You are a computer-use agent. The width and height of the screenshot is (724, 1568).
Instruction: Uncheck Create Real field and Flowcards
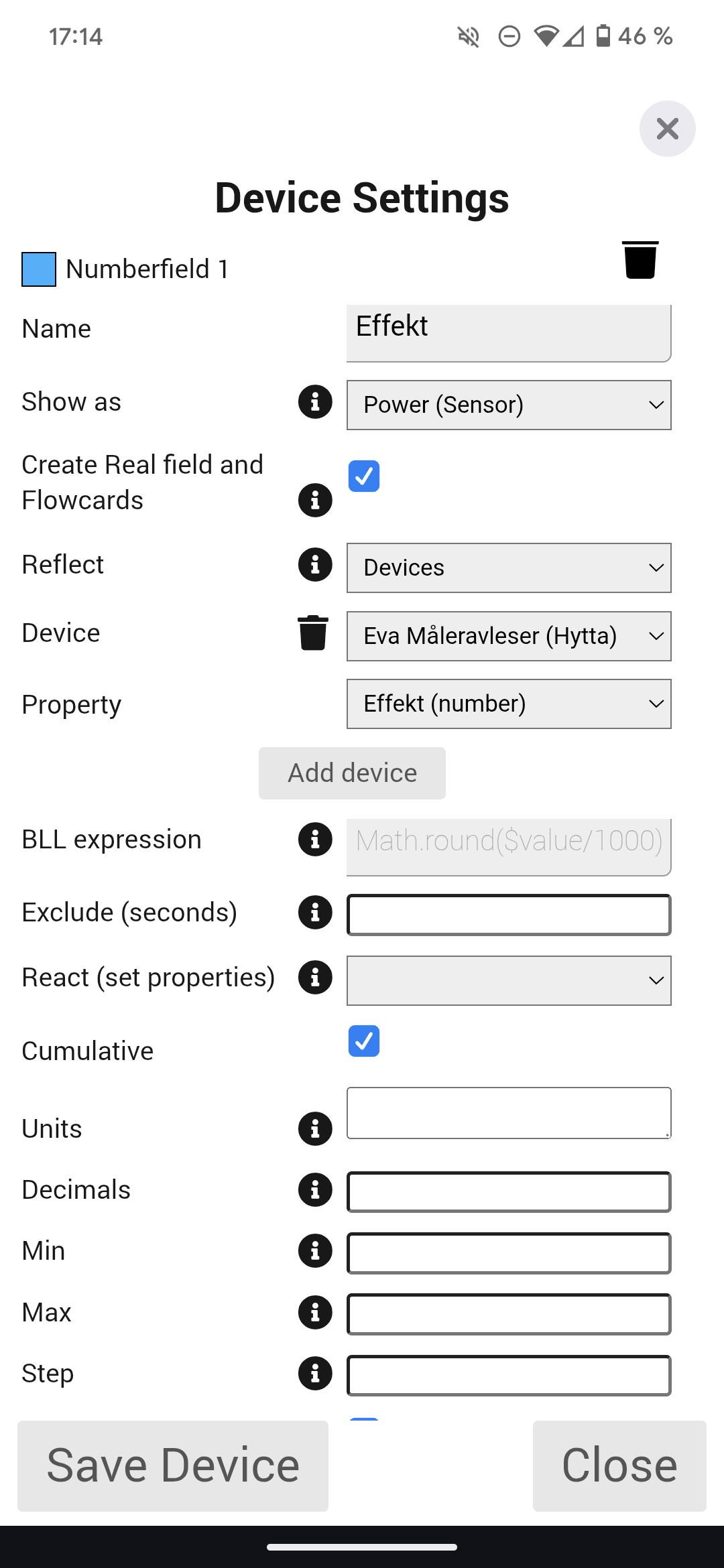click(364, 476)
